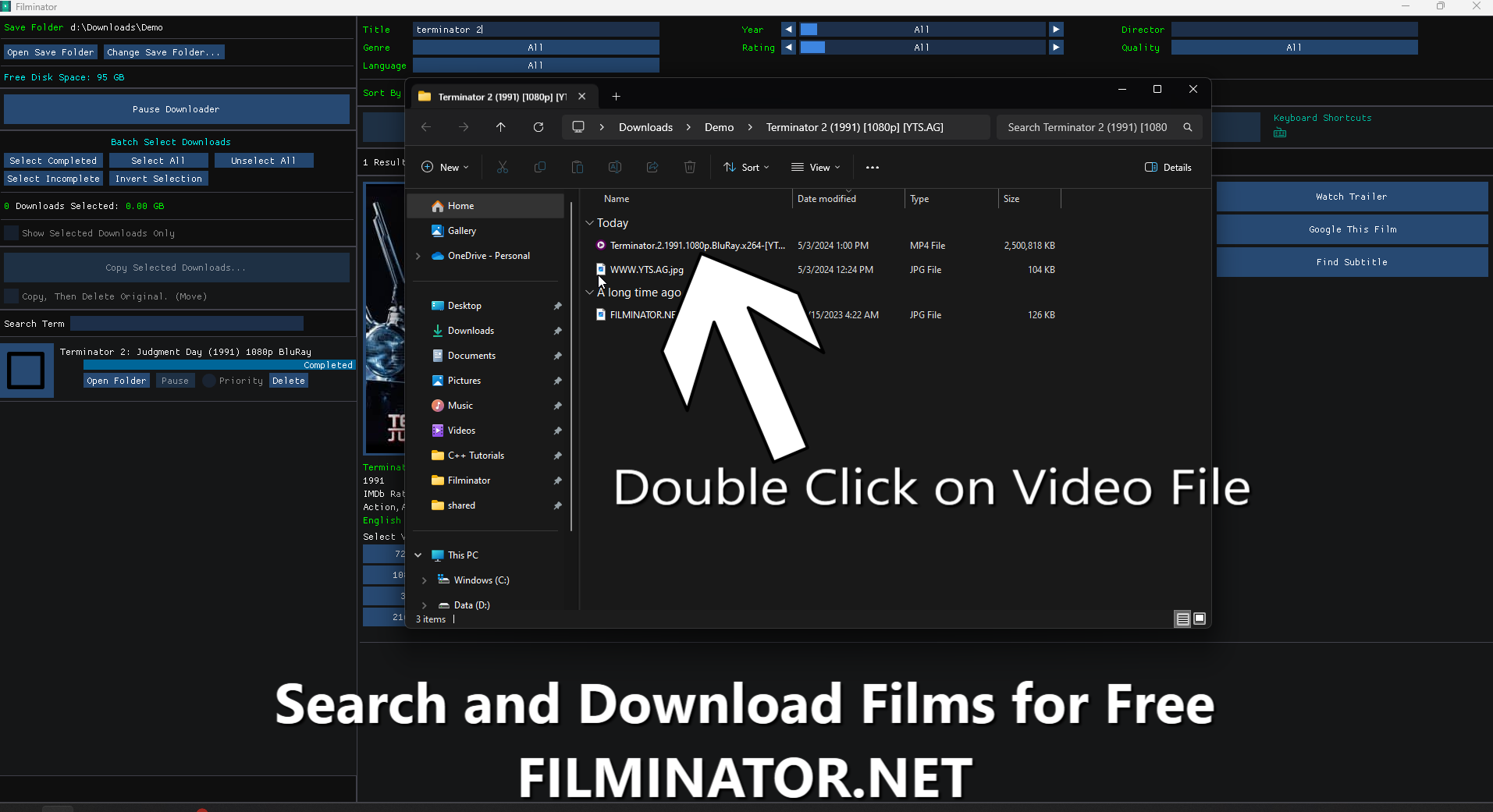
Task: Adjust the Year filter slider
Action: point(922,29)
